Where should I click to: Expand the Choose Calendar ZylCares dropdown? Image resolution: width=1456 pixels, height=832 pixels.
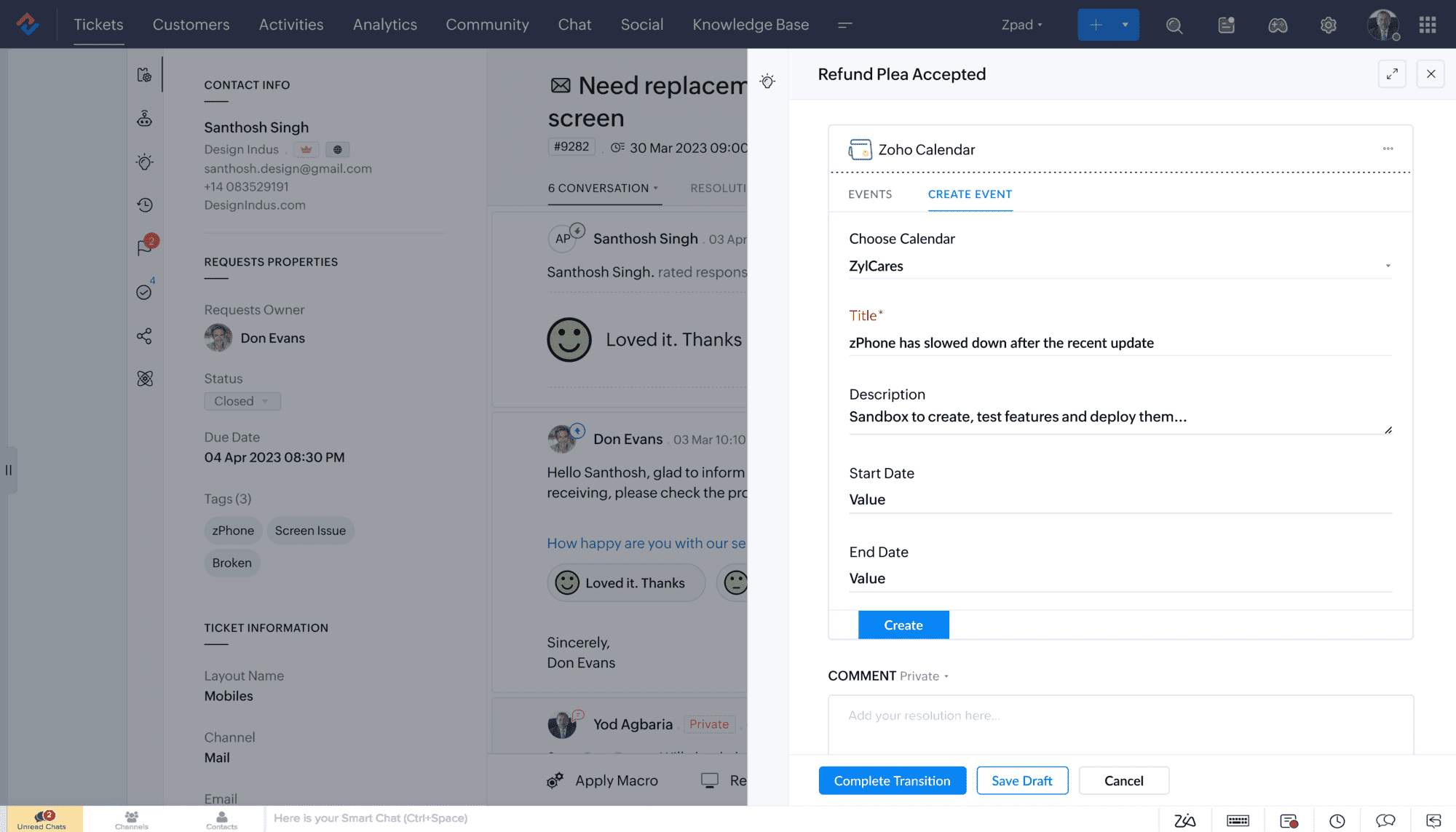(1388, 266)
